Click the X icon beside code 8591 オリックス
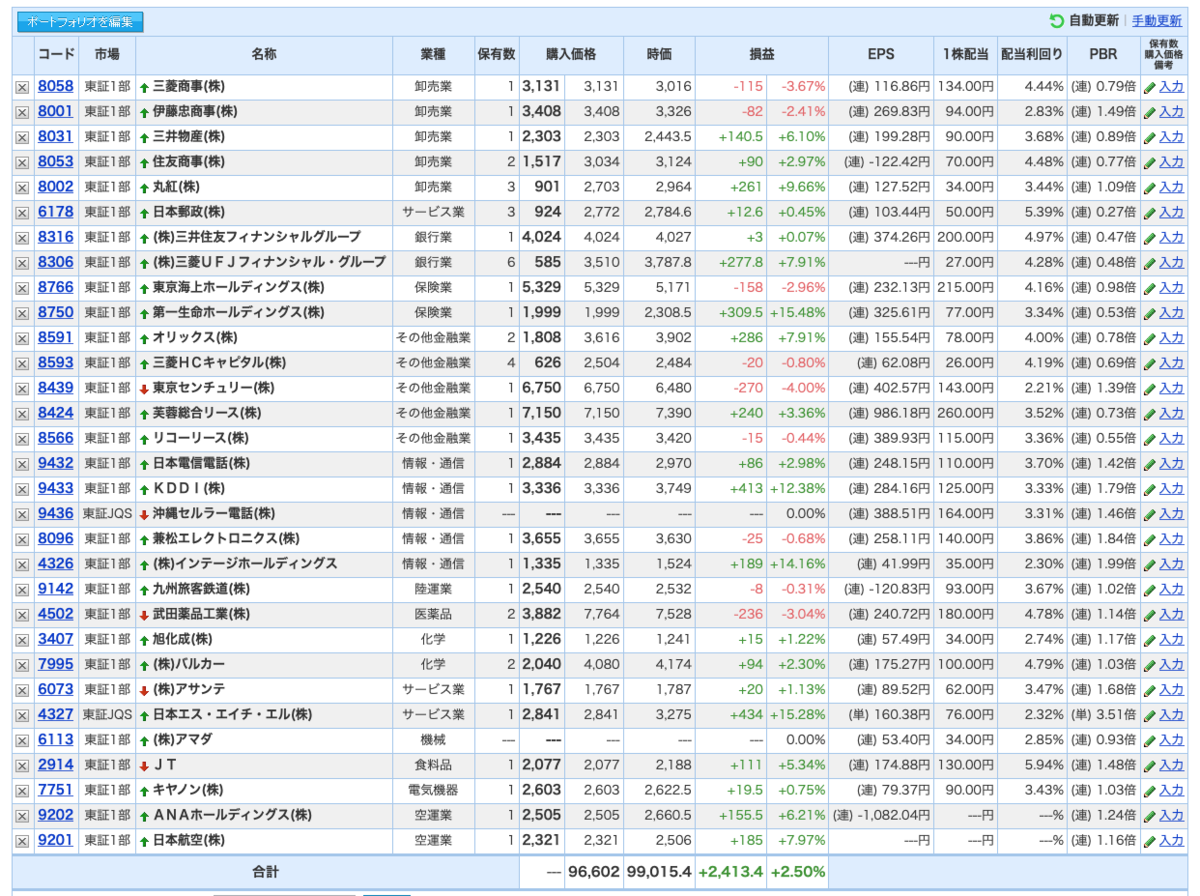Viewport: 1200px width, 896px height. click(22, 338)
